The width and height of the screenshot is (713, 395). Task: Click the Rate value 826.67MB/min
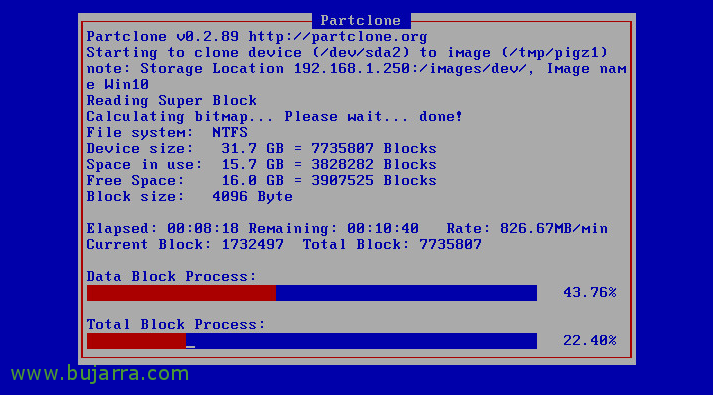[554, 228]
